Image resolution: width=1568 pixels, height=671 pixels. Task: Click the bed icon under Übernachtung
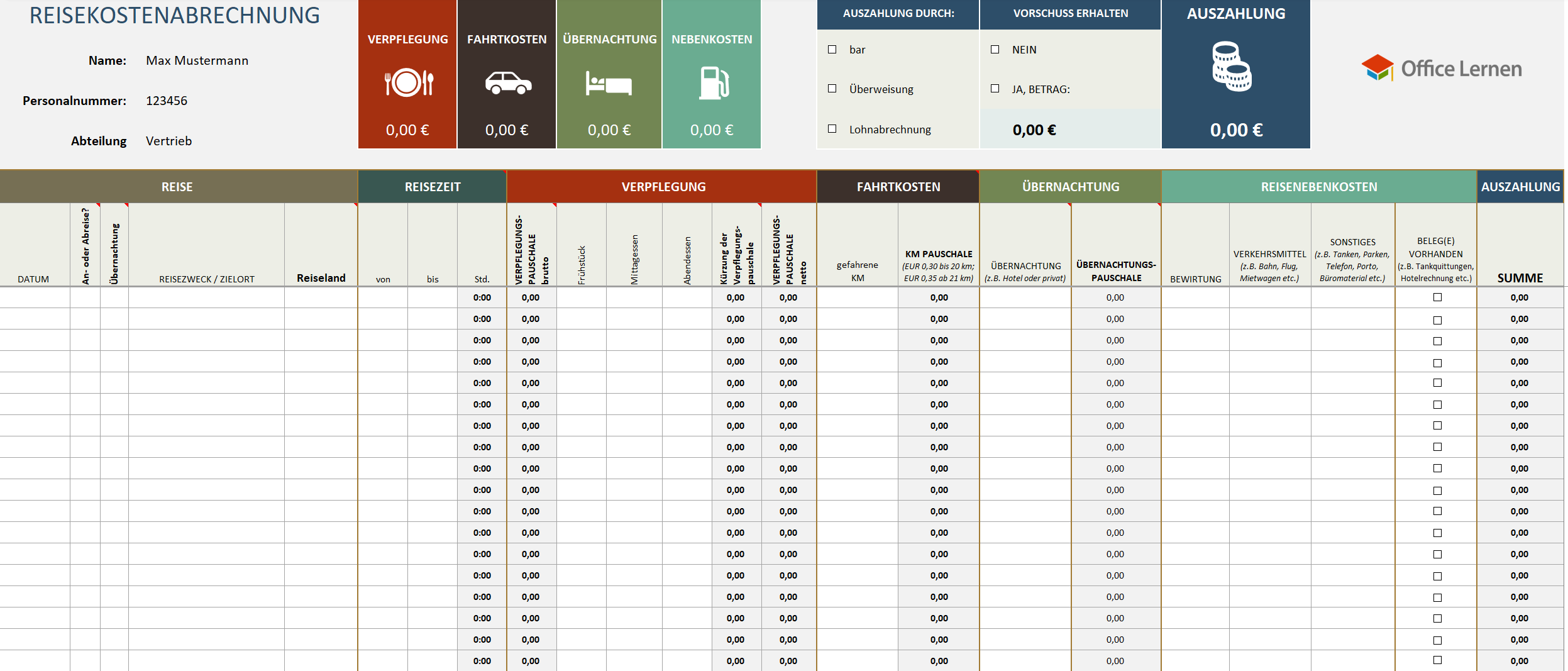(x=609, y=83)
